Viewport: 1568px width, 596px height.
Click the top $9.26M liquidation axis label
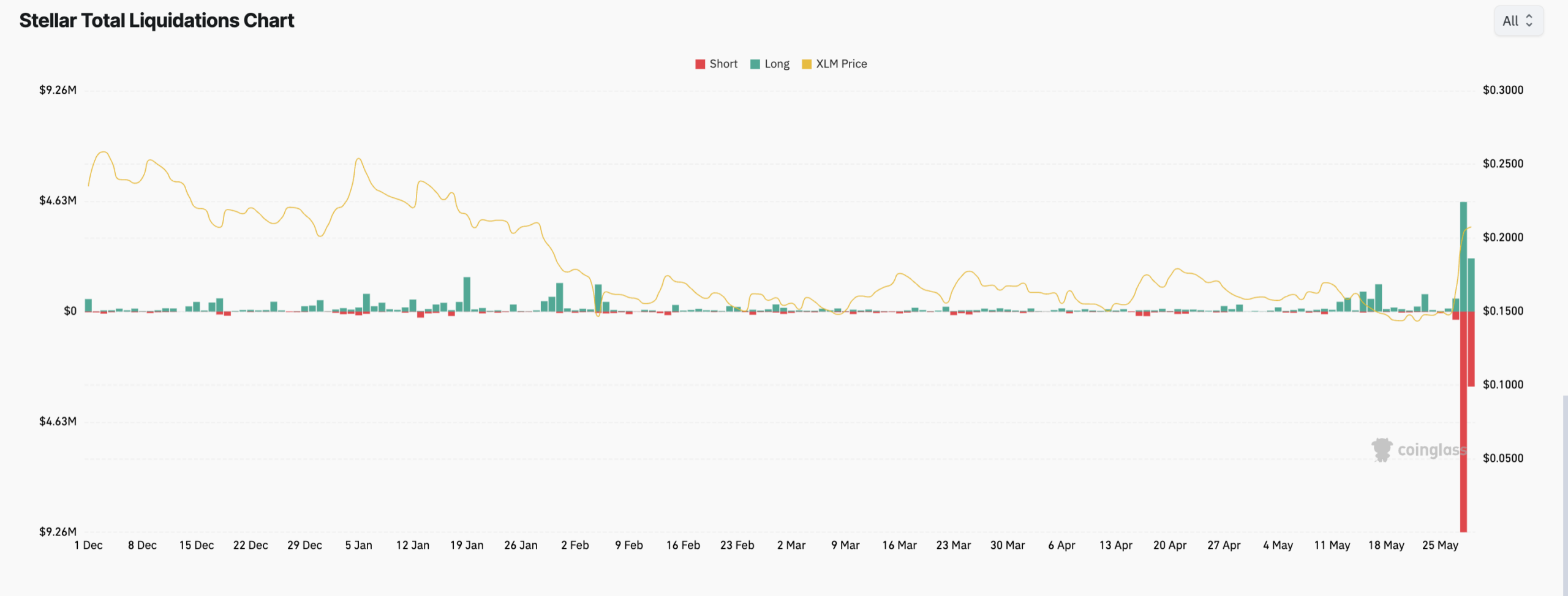coord(58,90)
